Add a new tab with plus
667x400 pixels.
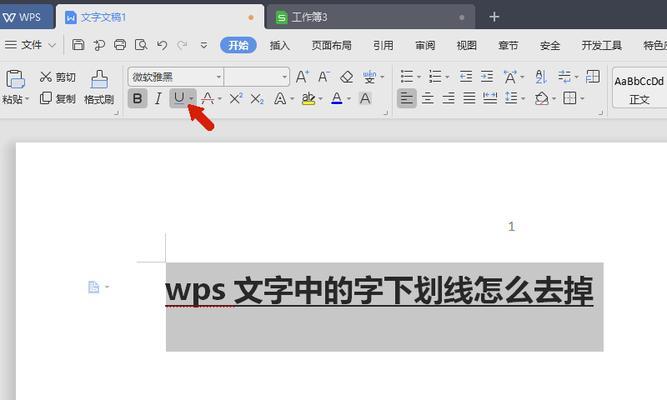[494, 17]
